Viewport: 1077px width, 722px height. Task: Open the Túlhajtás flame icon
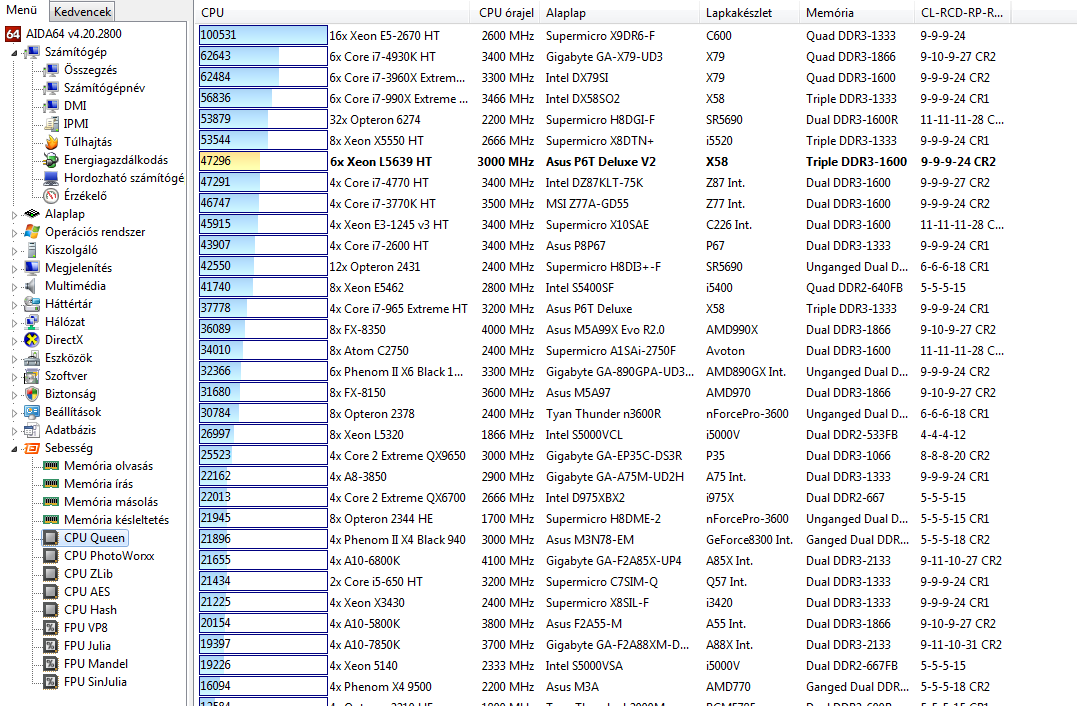(51, 142)
